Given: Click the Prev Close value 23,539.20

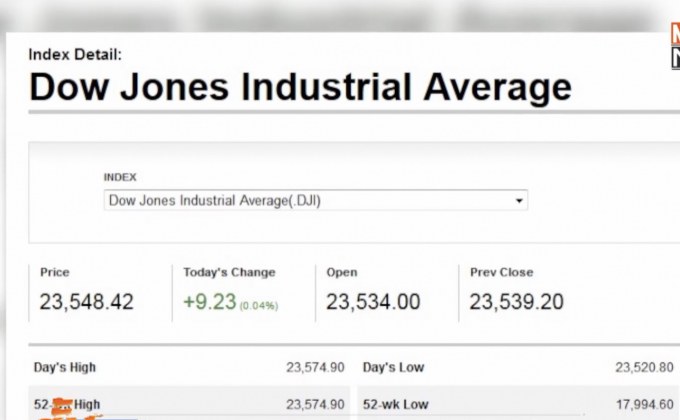Looking at the screenshot, I should pyautogui.click(x=517, y=301).
